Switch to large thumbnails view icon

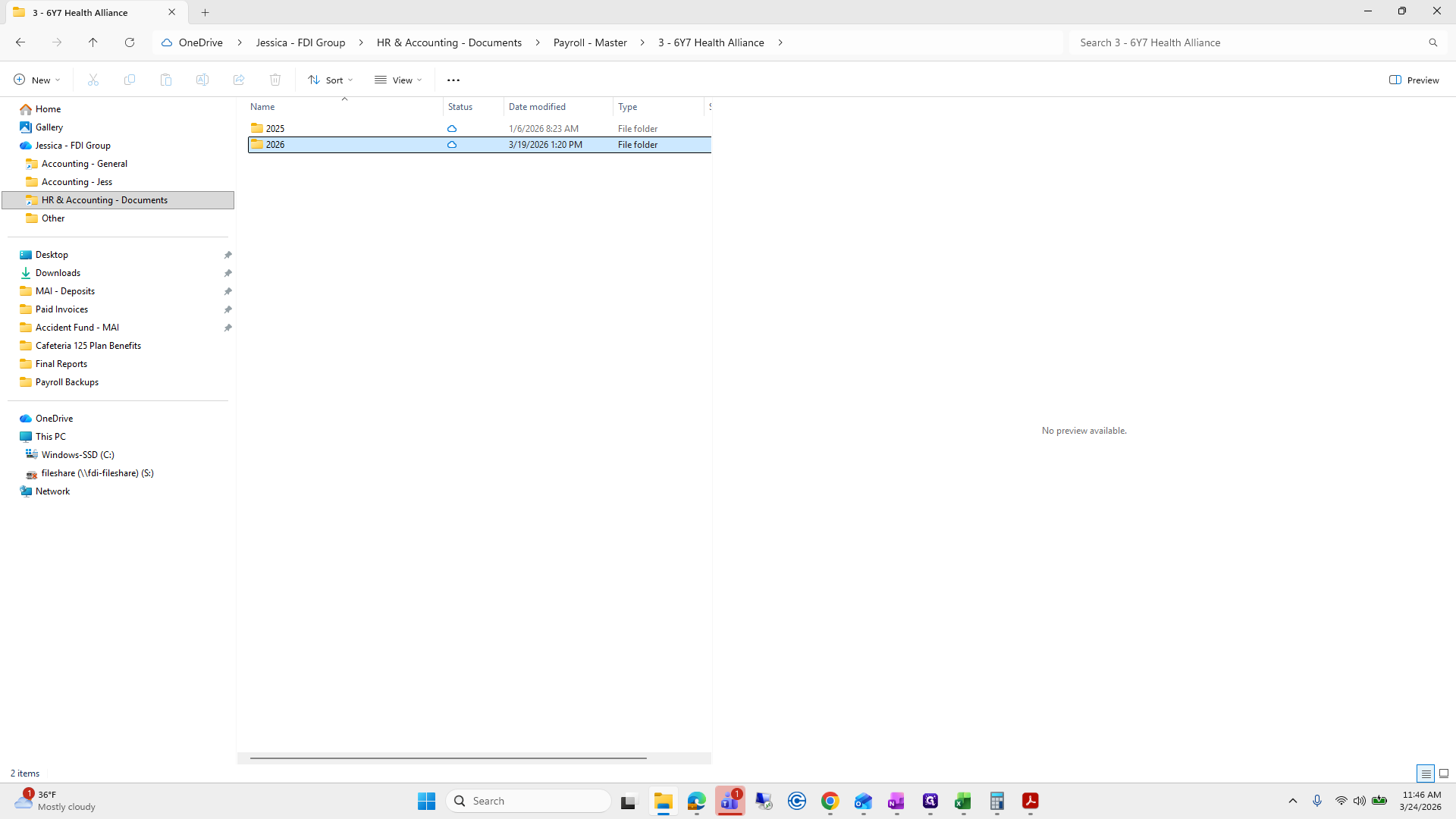[1444, 773]
